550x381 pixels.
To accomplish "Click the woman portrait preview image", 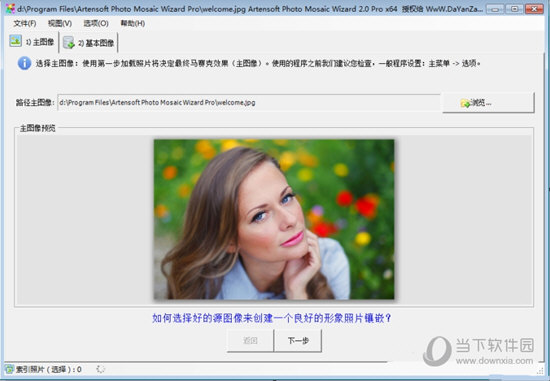I will [x=274, y=219].
